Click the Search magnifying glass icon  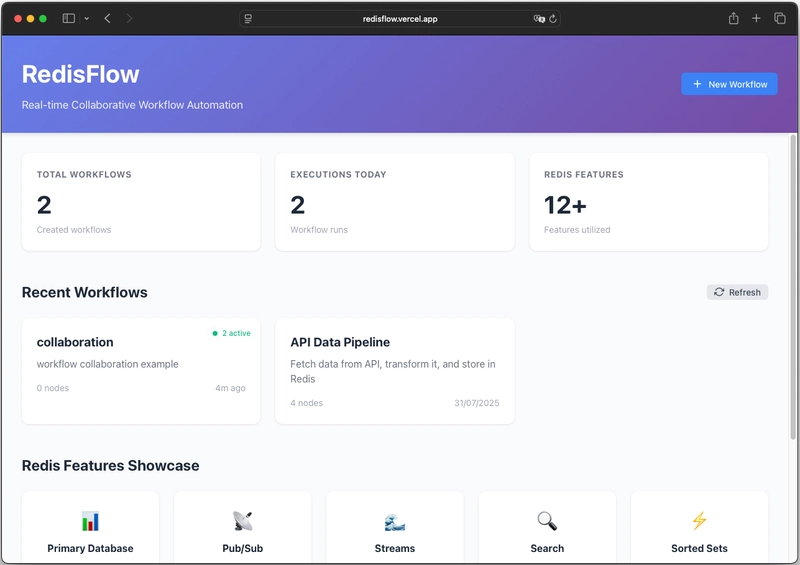(x=546, y=521)
